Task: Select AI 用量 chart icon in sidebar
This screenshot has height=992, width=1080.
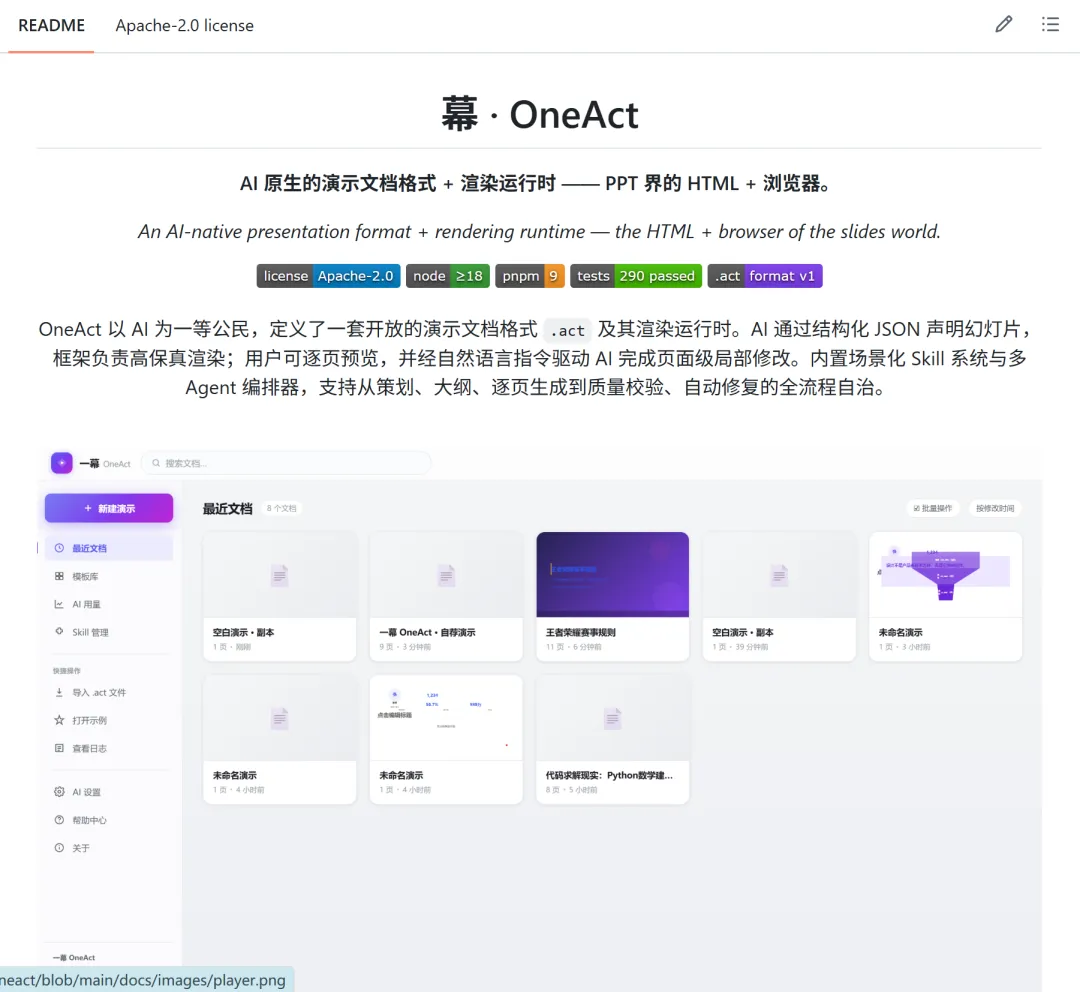Action: click(59, 604)
